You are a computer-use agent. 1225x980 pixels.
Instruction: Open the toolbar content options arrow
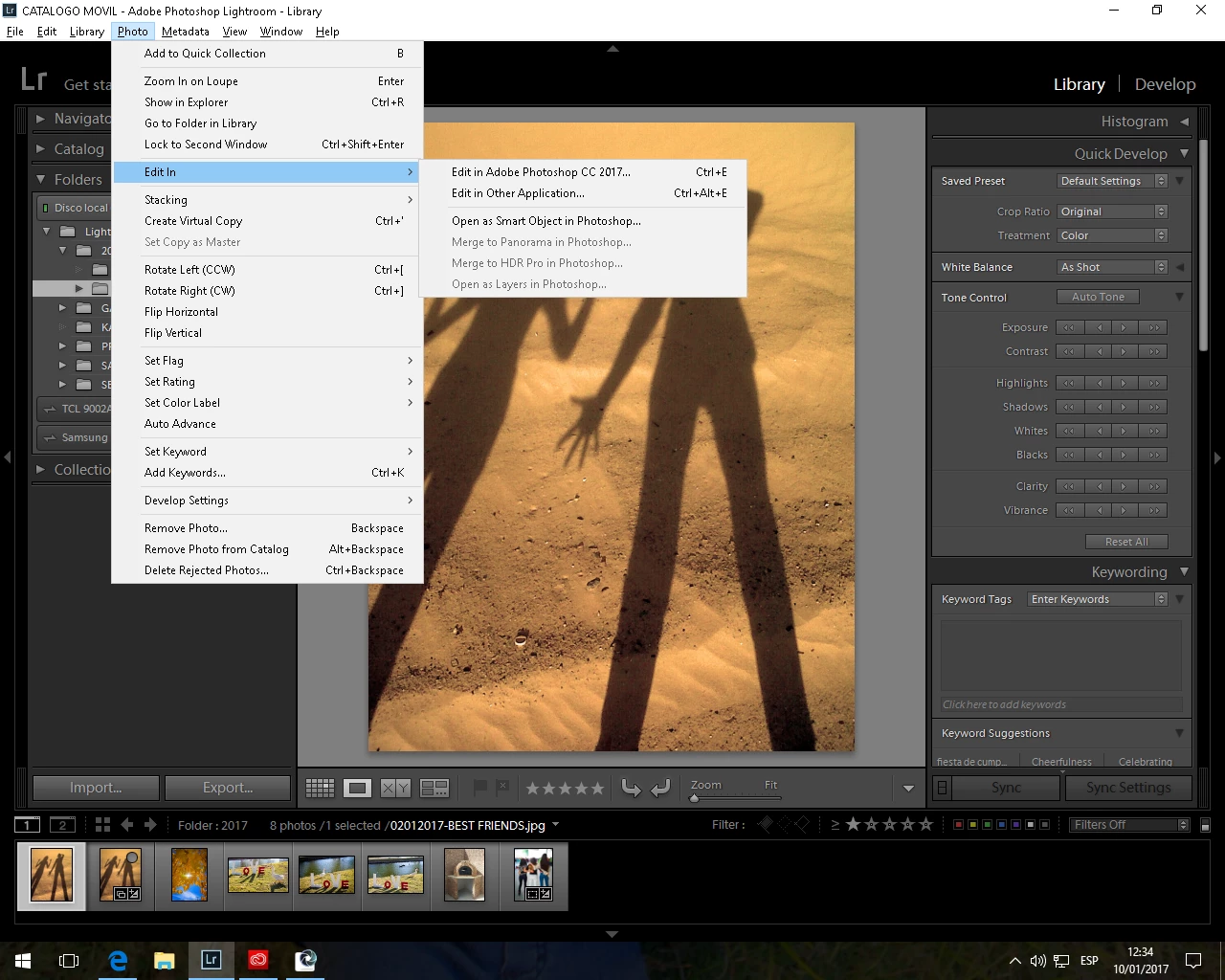908,789
